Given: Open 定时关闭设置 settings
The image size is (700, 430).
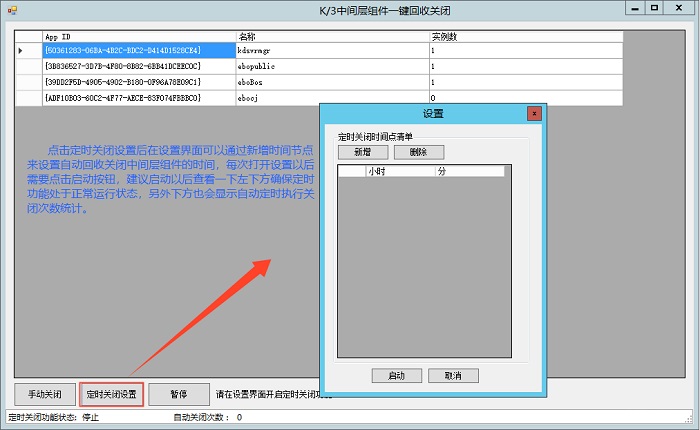Looking at the screenshot, I should (x=112, y=393).
